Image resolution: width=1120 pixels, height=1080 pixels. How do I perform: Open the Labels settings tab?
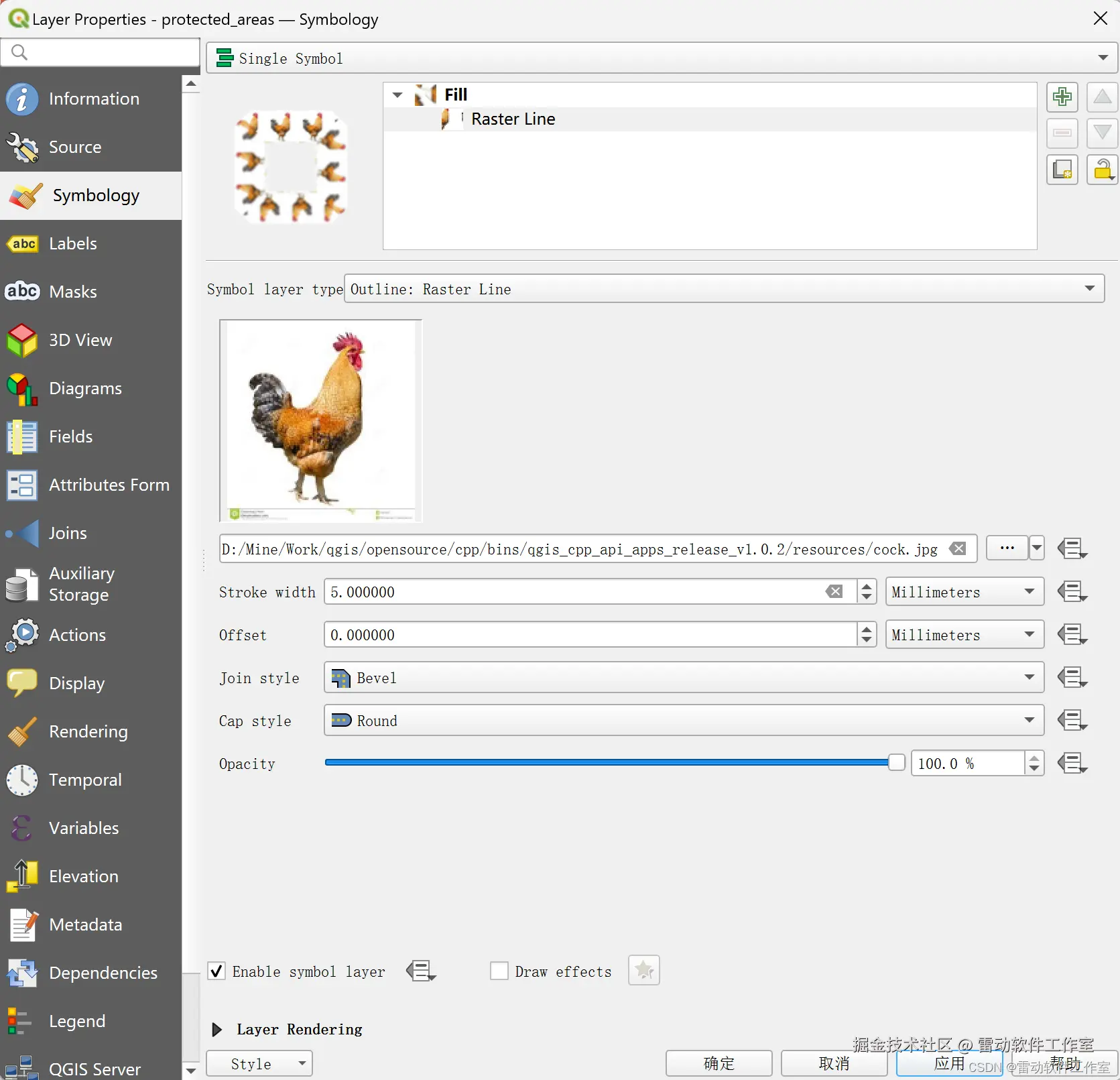[90, 244]
